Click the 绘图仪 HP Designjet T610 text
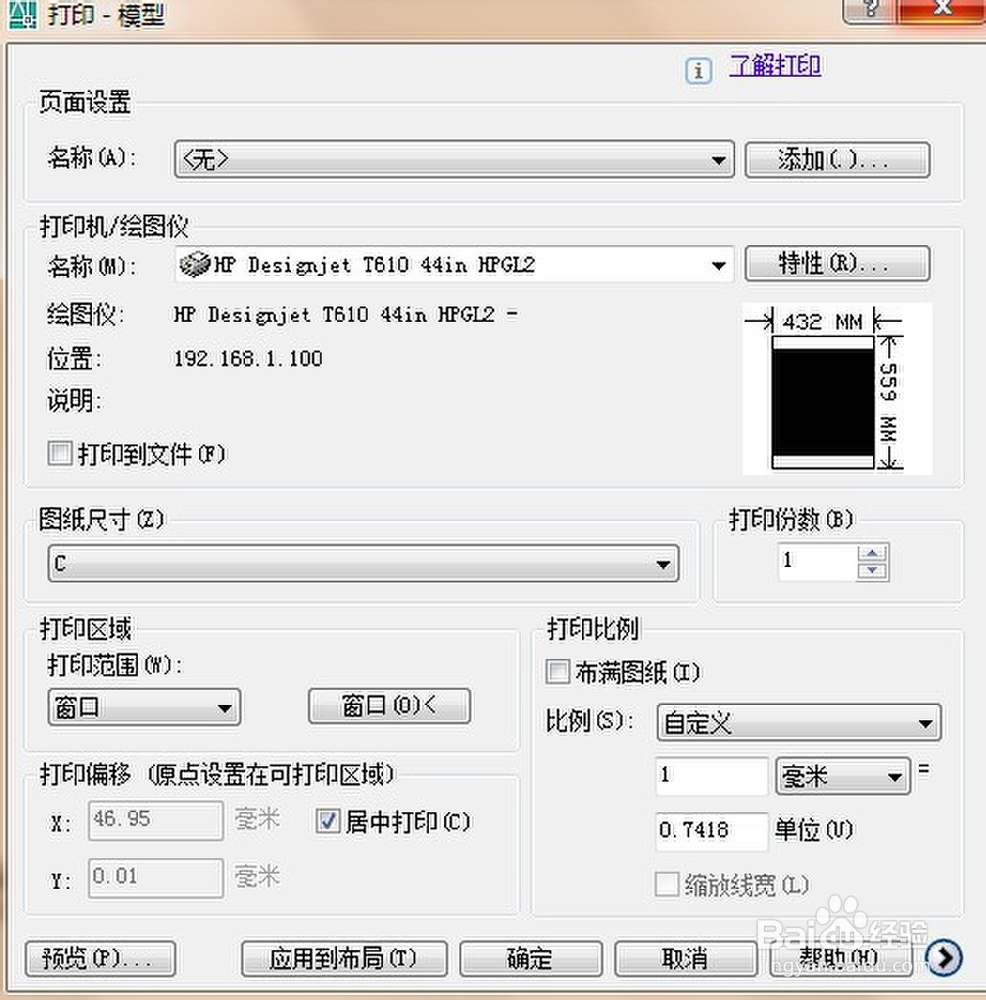The height and width of the screenshot is (1000, 986). (345, 314)
